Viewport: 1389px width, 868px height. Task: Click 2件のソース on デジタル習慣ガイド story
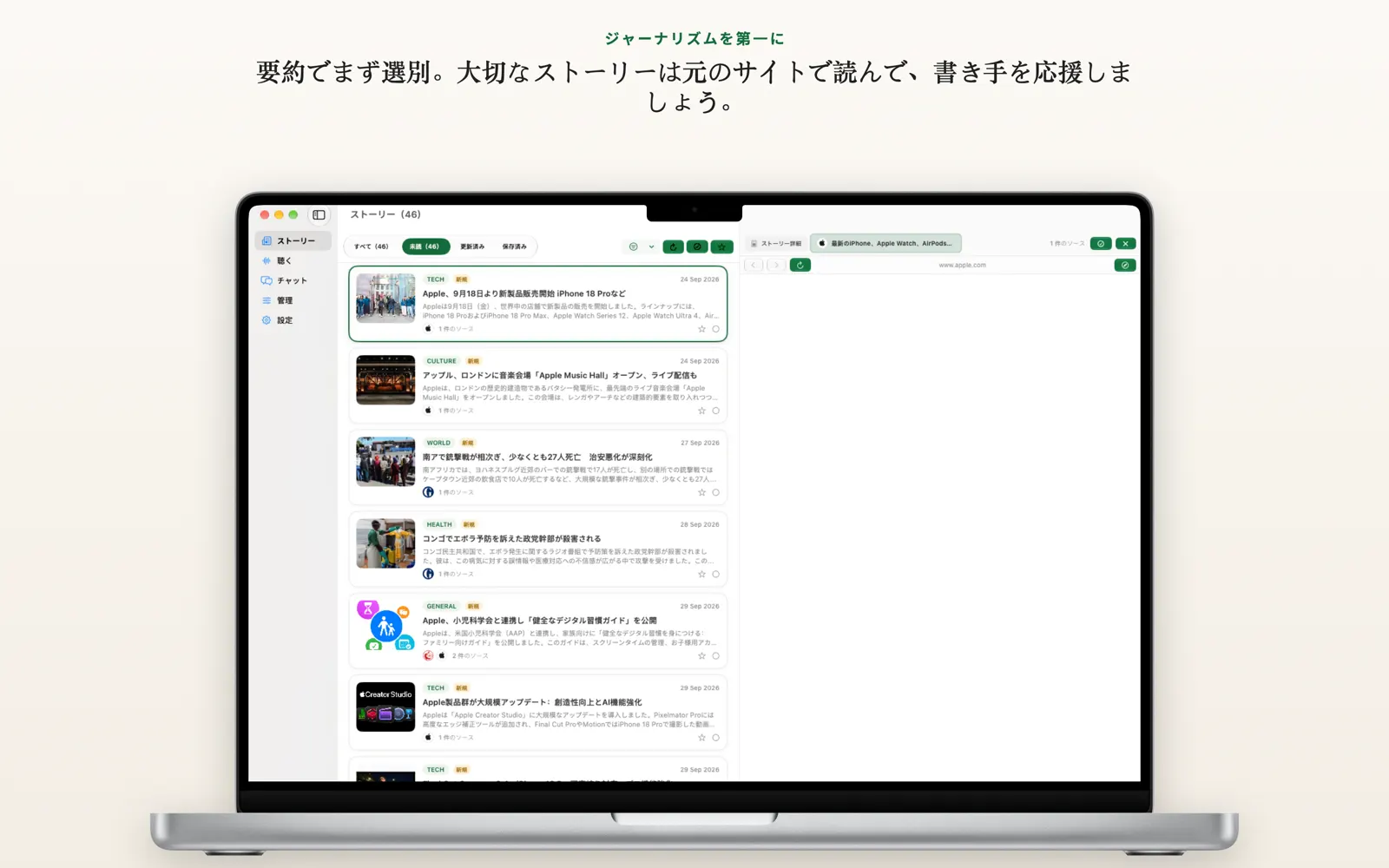470,655
